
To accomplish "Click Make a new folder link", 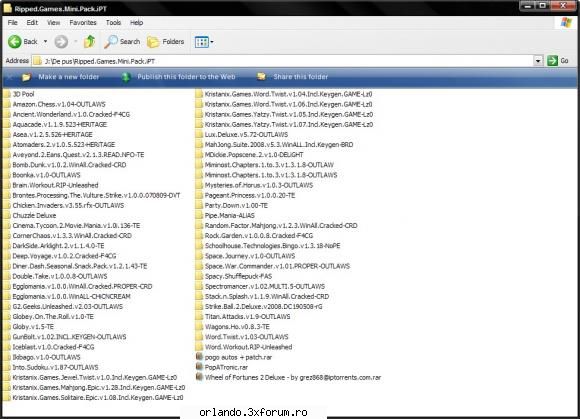I will coord(69,77).
